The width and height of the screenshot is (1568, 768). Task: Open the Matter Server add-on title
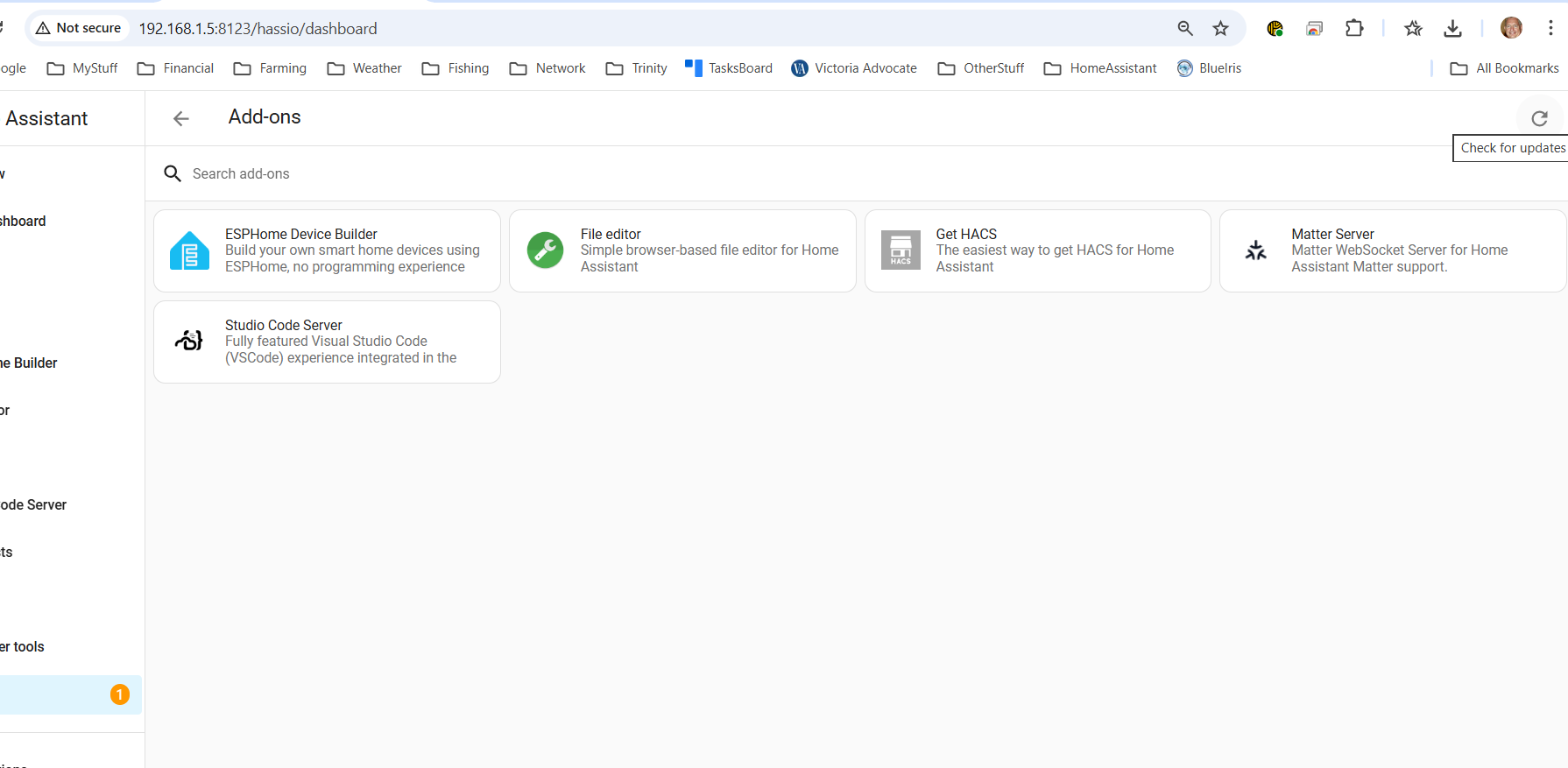(1332, 234)
